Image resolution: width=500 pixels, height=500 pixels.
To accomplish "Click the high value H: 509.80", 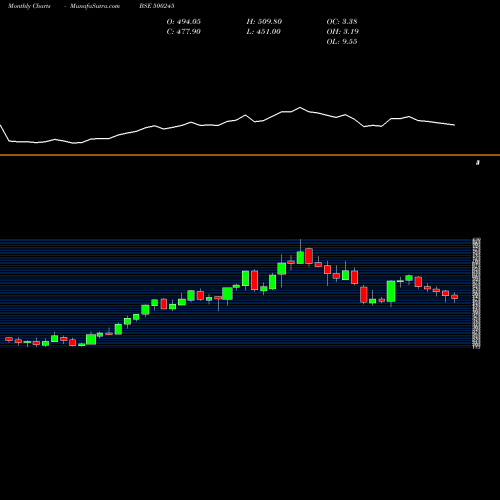I will [264, 22].
